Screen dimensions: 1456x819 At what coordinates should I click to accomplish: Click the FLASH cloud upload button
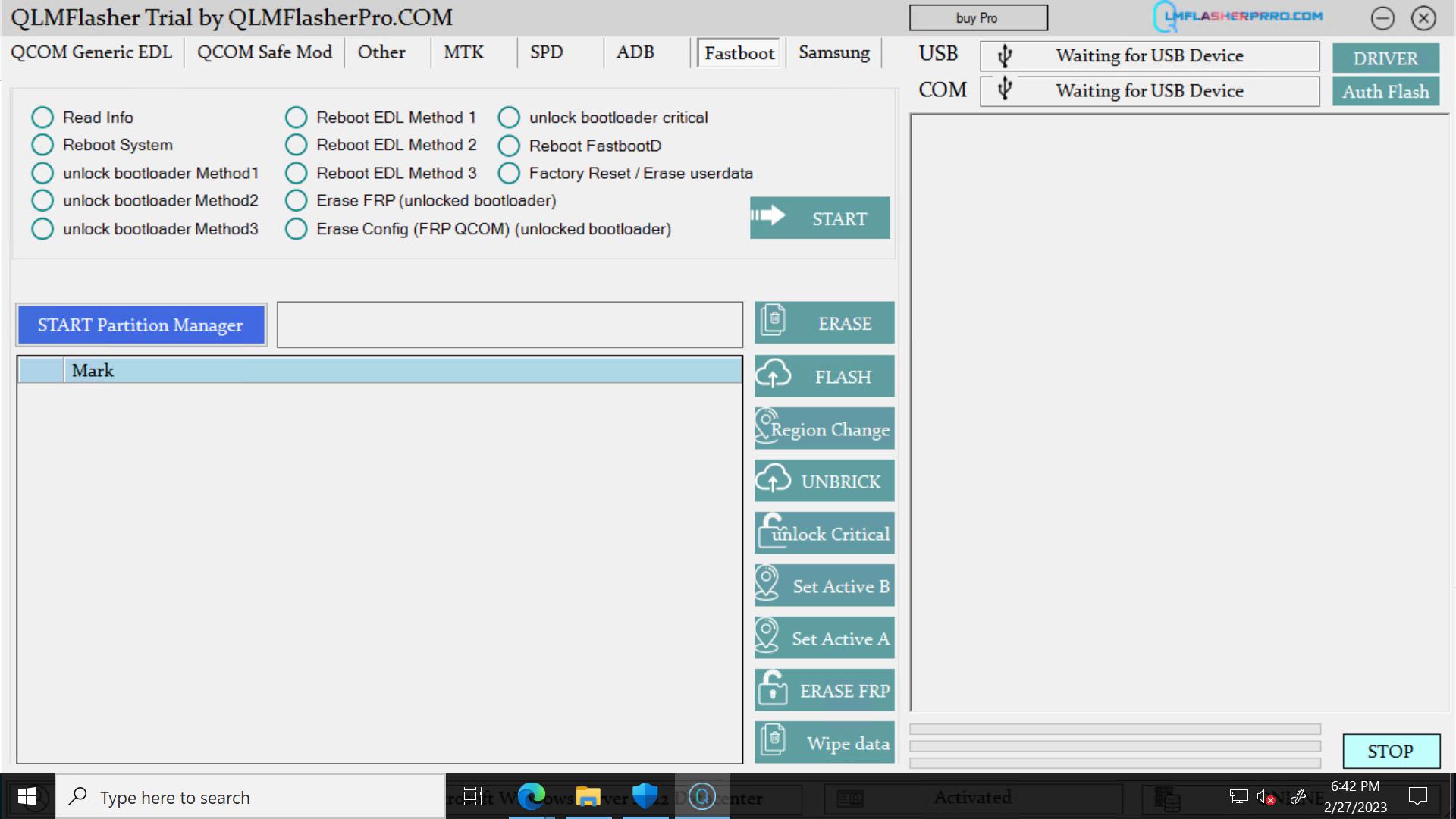coord(824,376)
